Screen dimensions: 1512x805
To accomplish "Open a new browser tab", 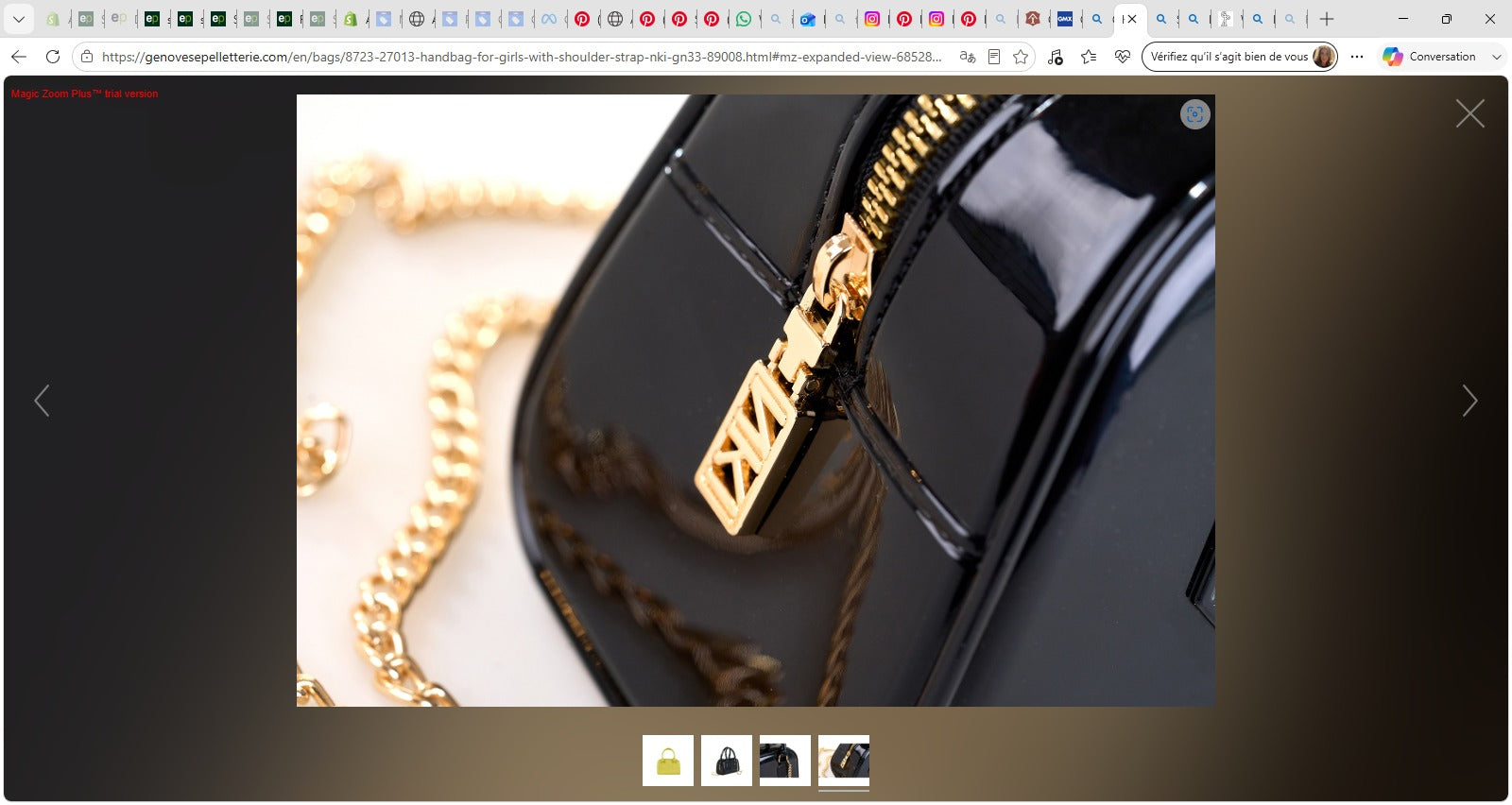I will [x=1327, y=19].
